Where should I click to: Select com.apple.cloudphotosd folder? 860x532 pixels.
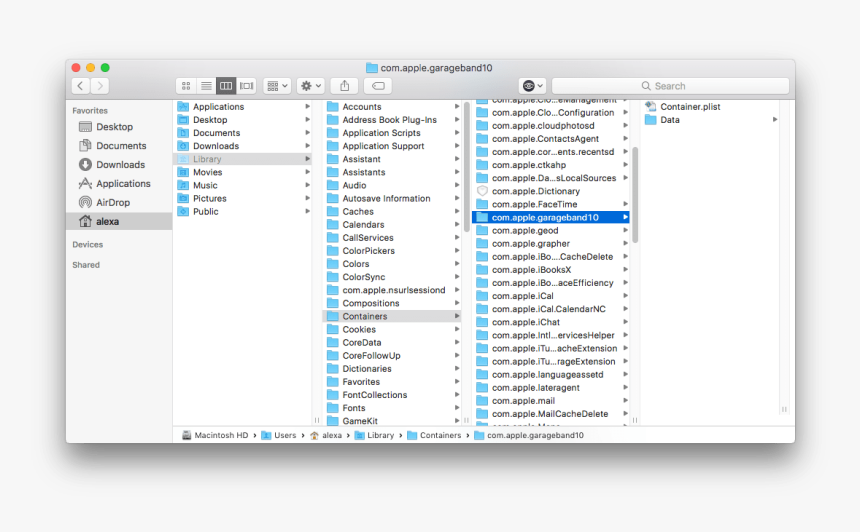[551, 126]
